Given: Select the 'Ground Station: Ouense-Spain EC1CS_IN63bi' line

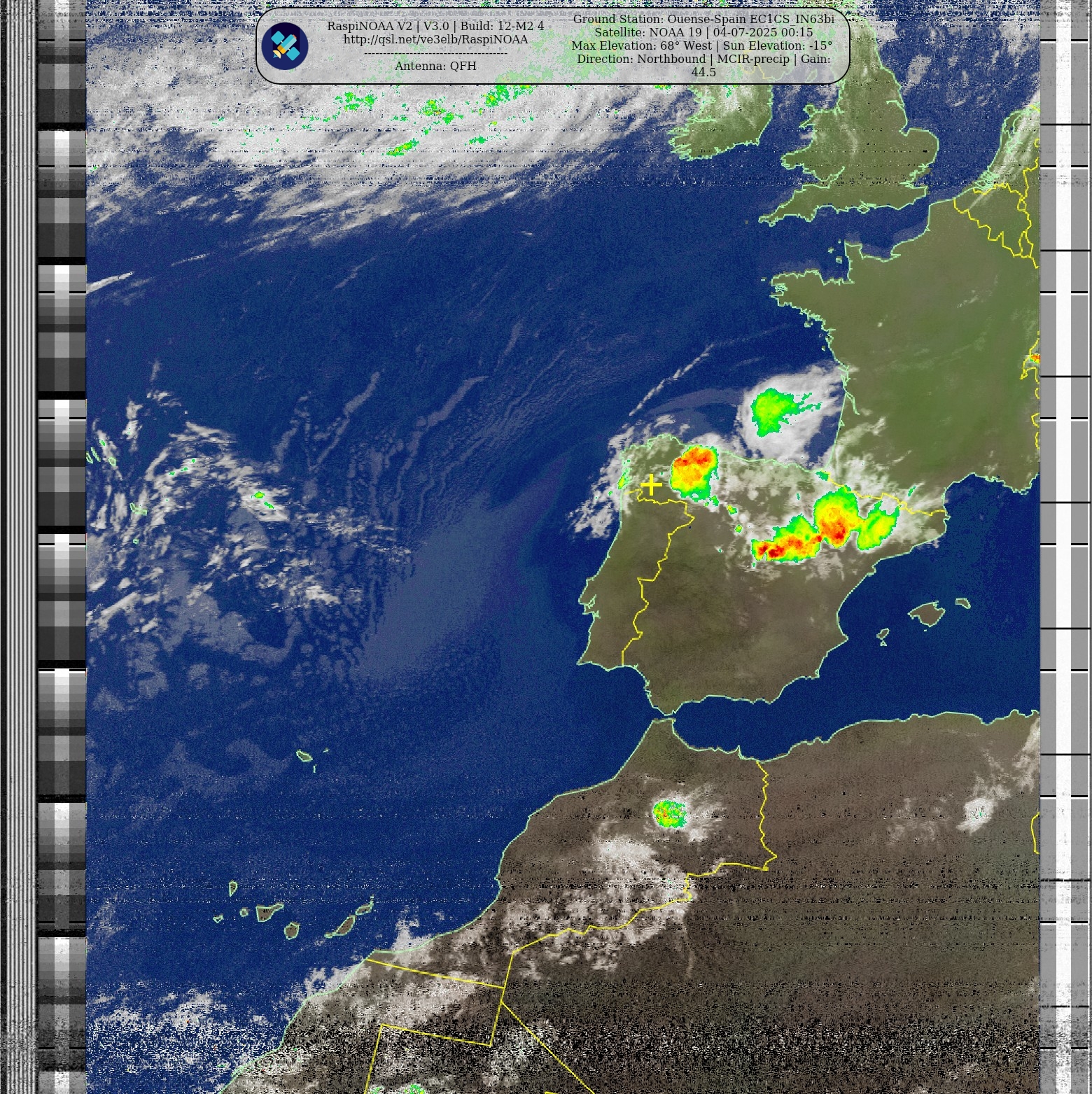Looking at the screenshot, I should 703,20.
